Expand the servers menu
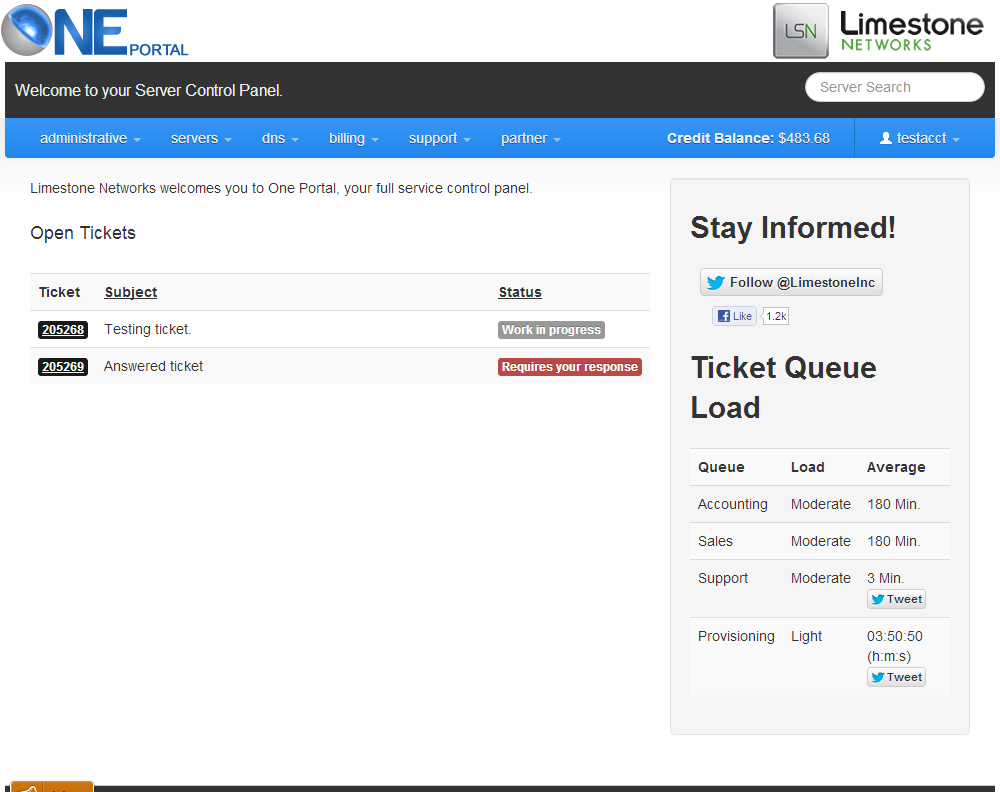The image size is (1000, 792). pyautogui.click(x=201, y=138)
